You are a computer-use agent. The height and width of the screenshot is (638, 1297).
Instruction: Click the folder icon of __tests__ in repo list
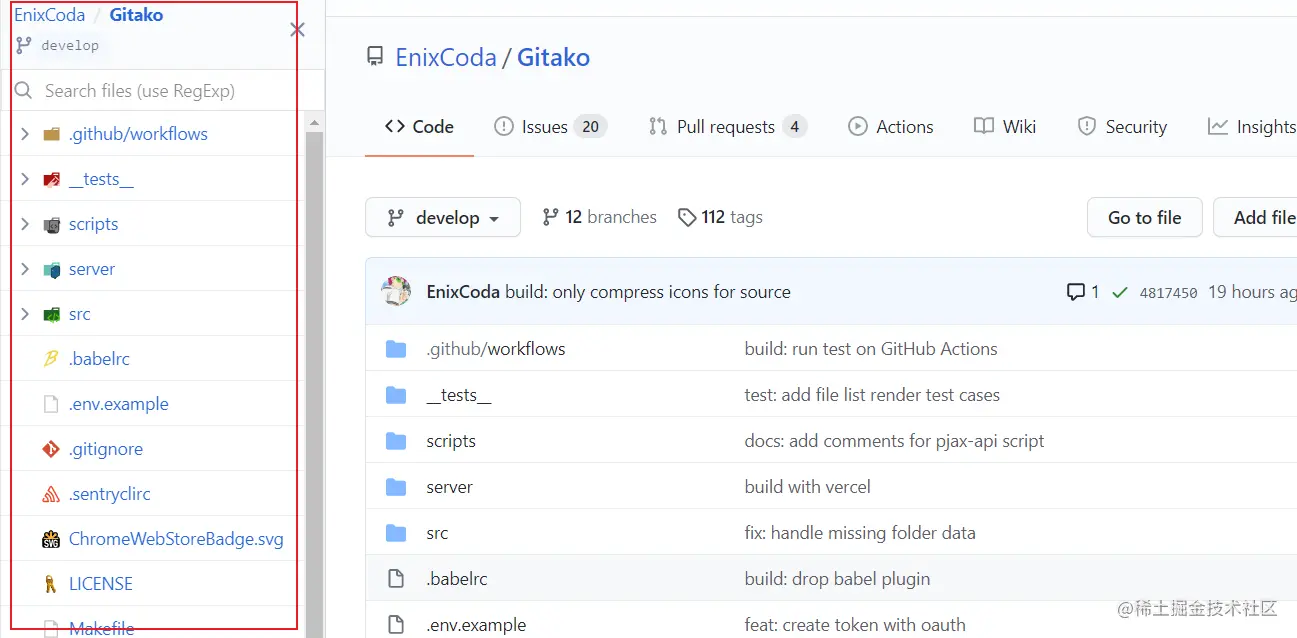pyautogui.click(x=396, y=395)
